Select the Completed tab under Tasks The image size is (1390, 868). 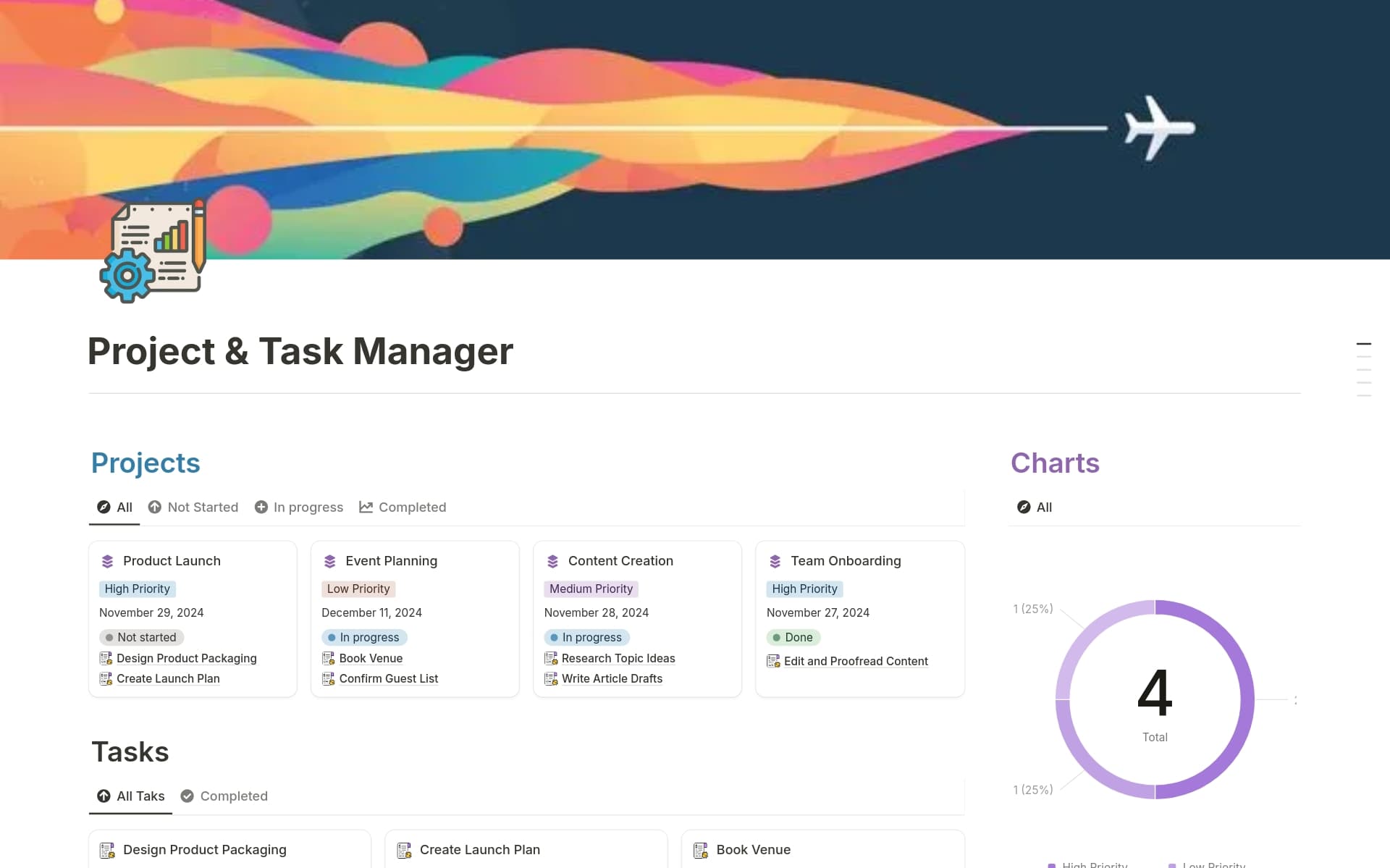coord(224,796)
